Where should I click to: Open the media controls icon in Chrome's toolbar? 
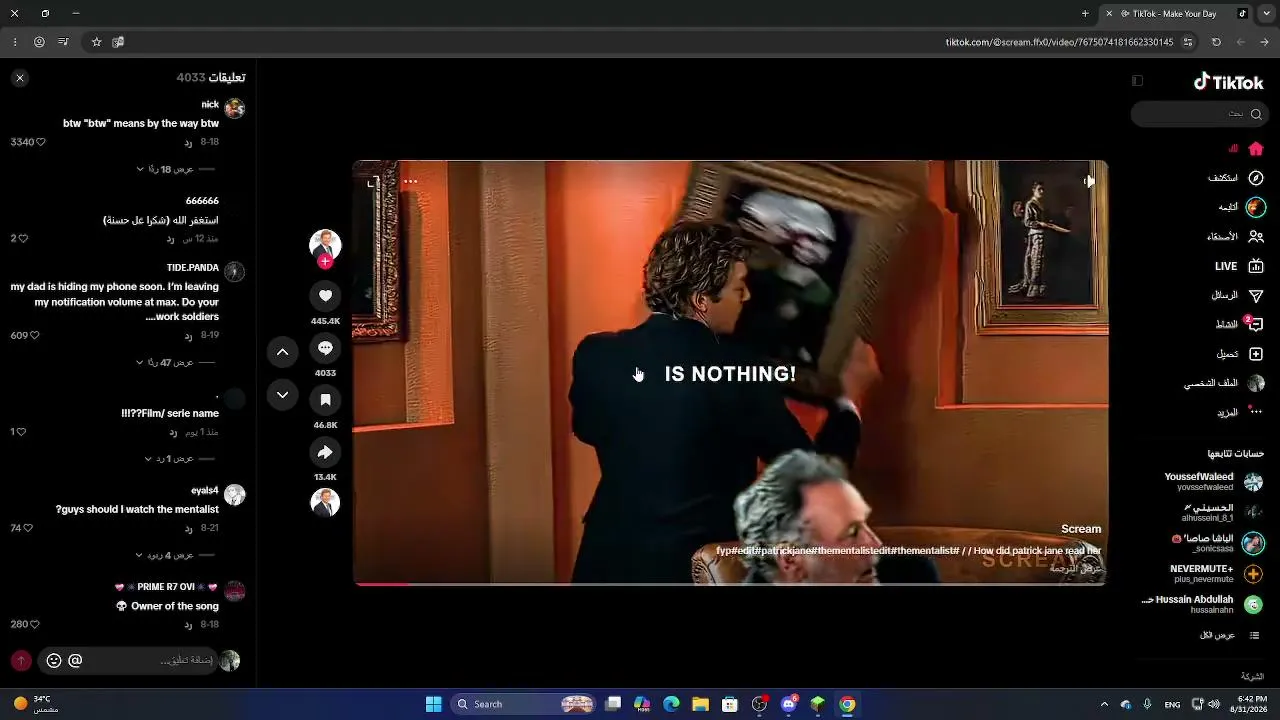64,42
